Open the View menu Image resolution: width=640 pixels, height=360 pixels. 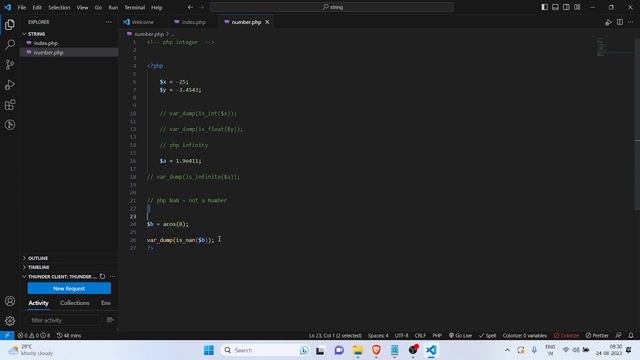(82, 7)
